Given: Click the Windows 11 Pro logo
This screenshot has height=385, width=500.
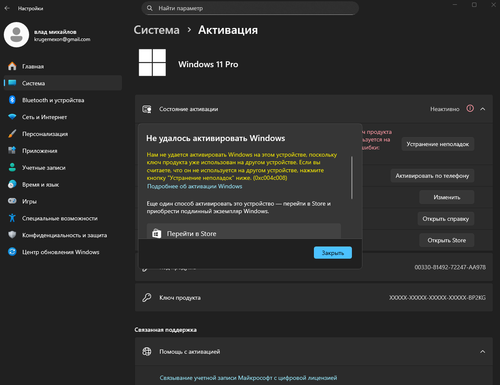Looking at the screenshot, I should [152, 63].
